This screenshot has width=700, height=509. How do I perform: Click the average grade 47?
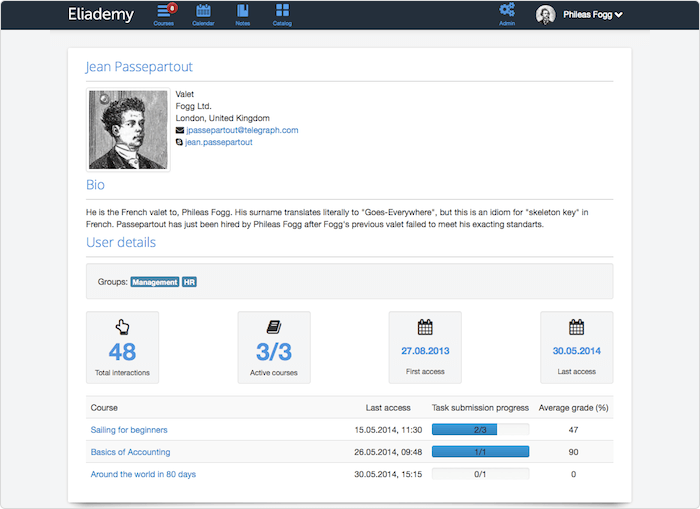pos(573,430)
